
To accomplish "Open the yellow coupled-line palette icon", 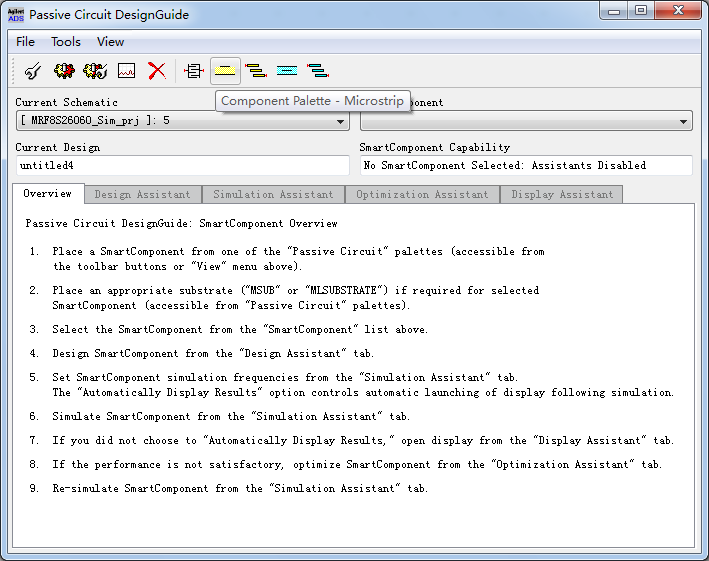I will pyautogui.click(x=256, y=71).
